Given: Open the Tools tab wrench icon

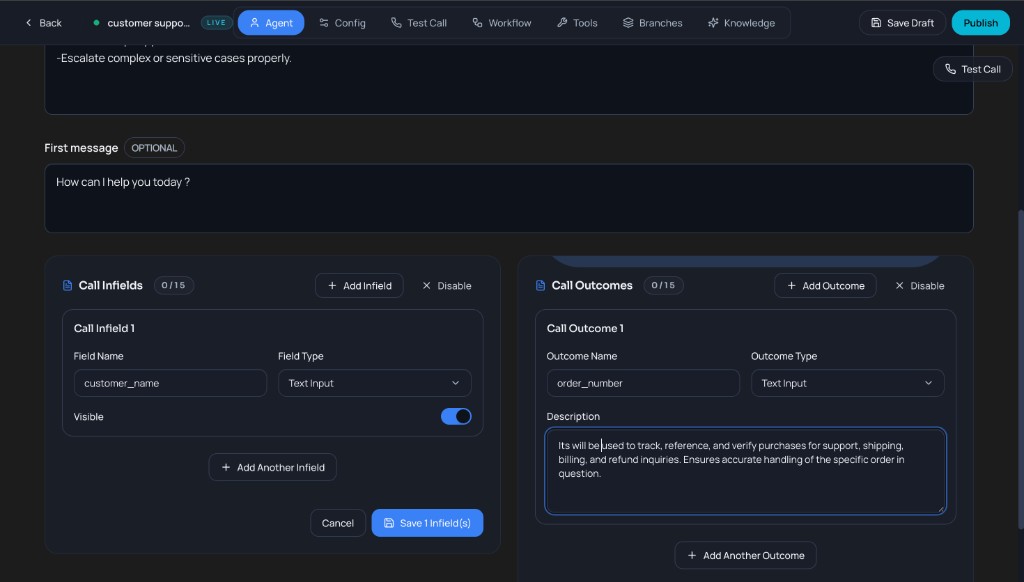Looking at the screenshot, I should [x=562, y=23].
